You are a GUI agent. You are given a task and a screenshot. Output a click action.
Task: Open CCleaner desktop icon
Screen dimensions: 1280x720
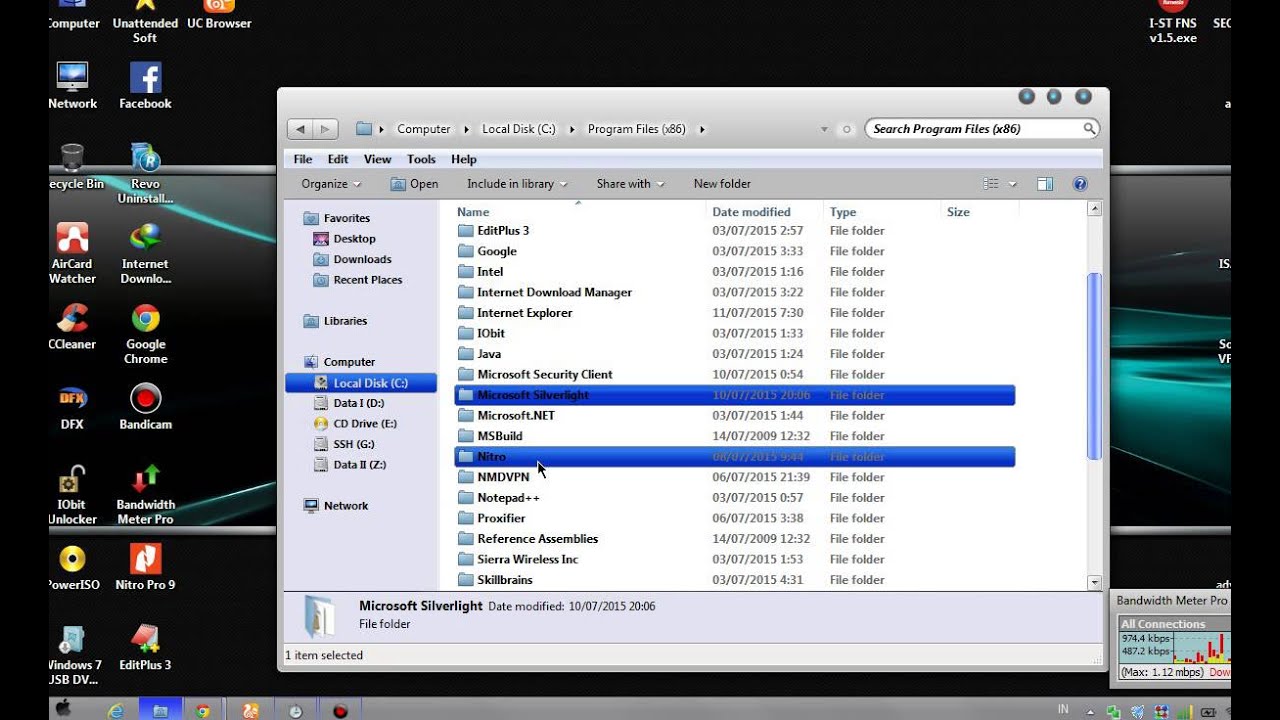click(x=72, y=327)
